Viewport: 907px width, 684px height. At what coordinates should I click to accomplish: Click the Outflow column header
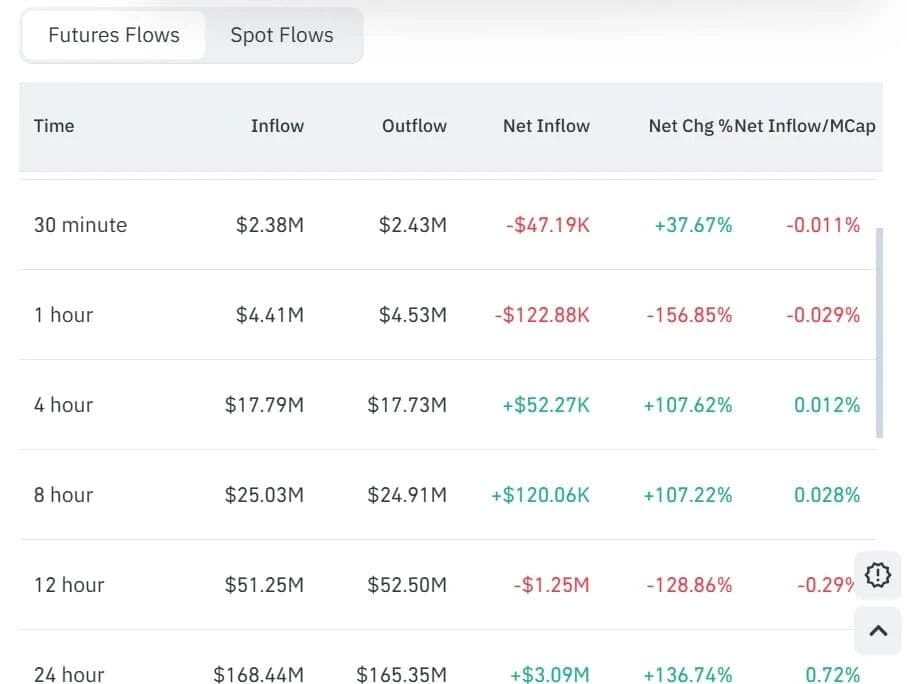414,126
